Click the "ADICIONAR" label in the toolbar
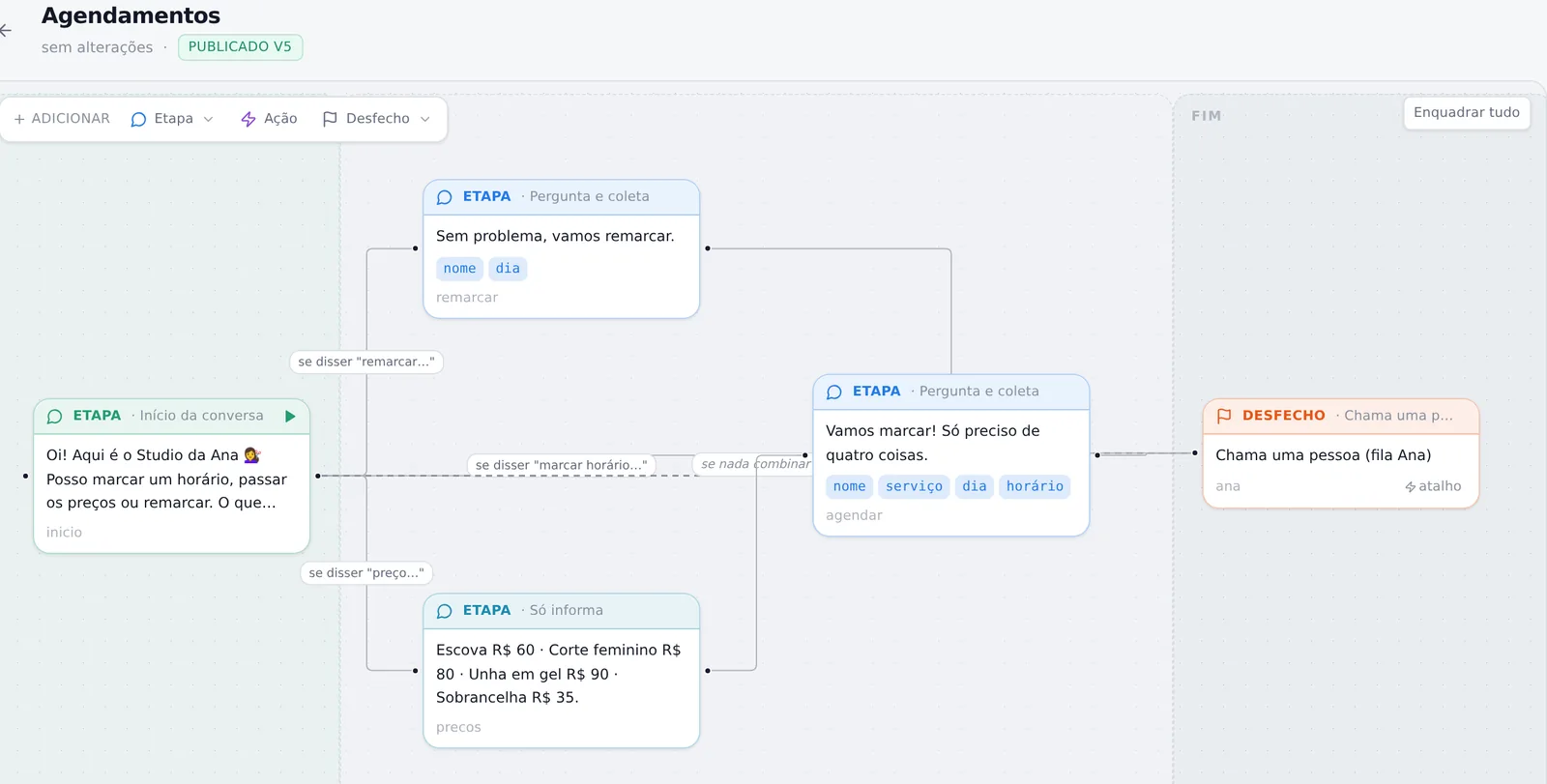 (71, 119)
